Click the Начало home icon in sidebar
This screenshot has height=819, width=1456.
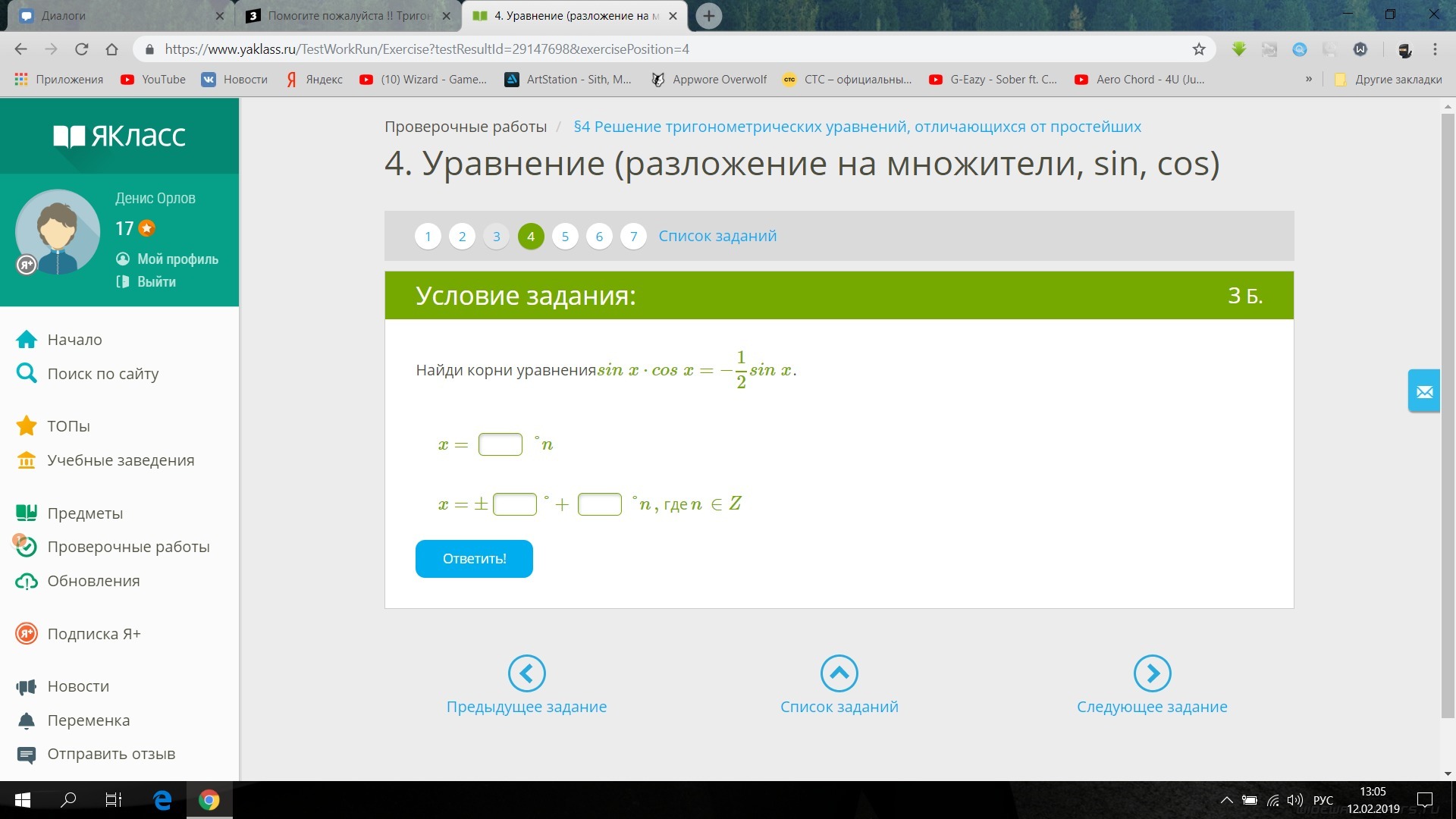pyautogui.click(x=27, y=340)
